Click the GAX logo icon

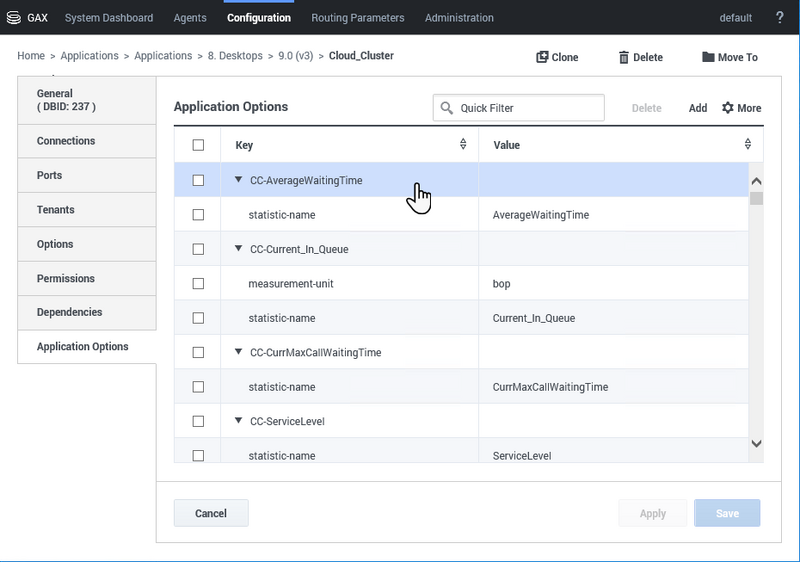[x=14, y=18]
